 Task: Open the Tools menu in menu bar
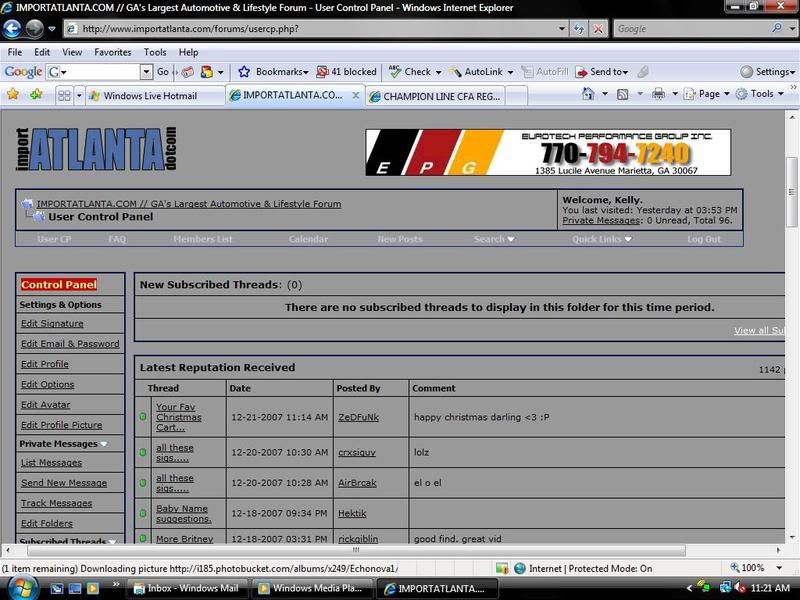tap(155, 52)
